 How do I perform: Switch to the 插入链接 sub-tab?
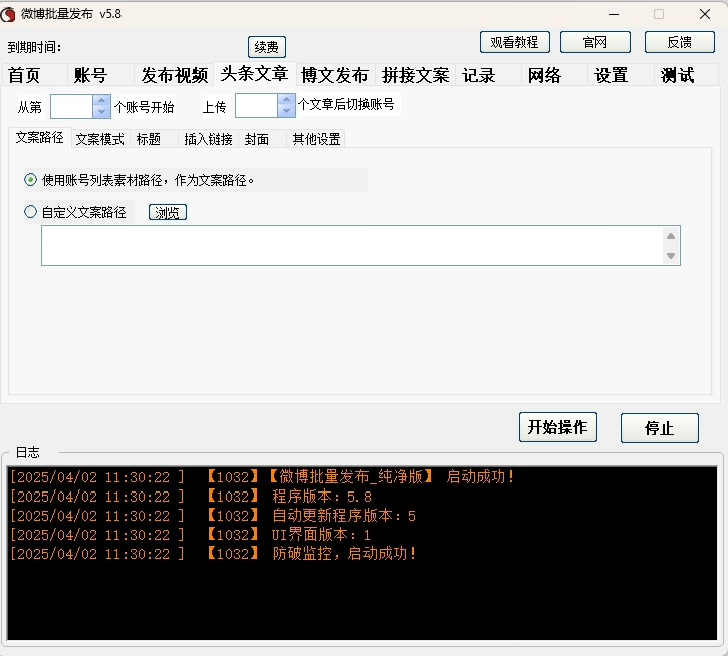[208, 139]
